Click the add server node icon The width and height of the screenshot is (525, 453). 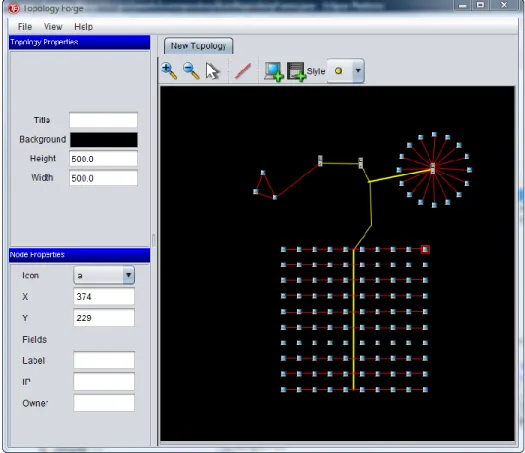coord(296,71)
